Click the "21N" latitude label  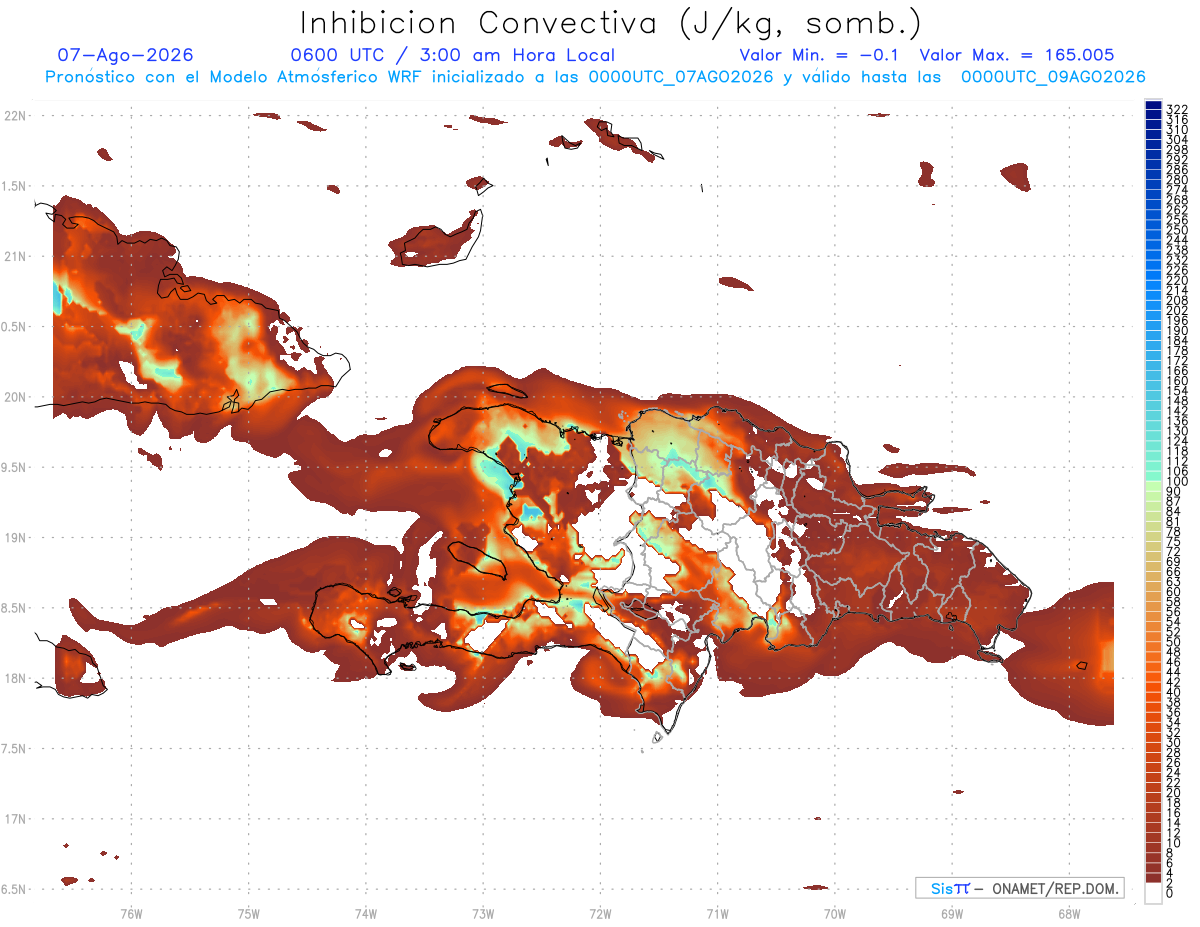(x=17, y=256)
